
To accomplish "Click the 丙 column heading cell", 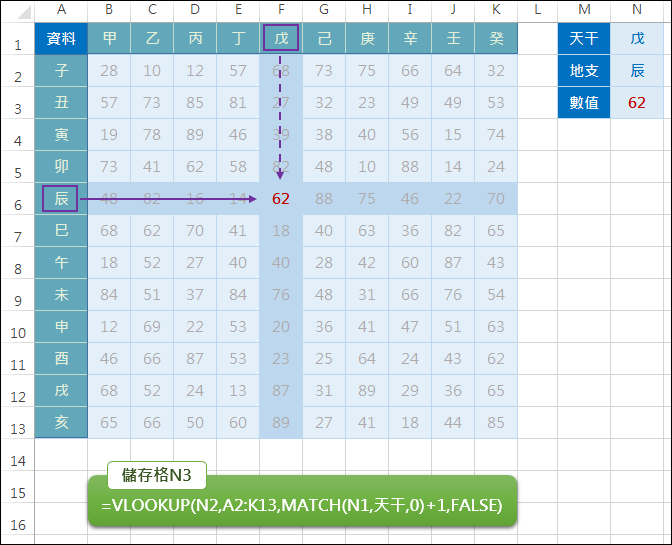I will tap(195, 39).
